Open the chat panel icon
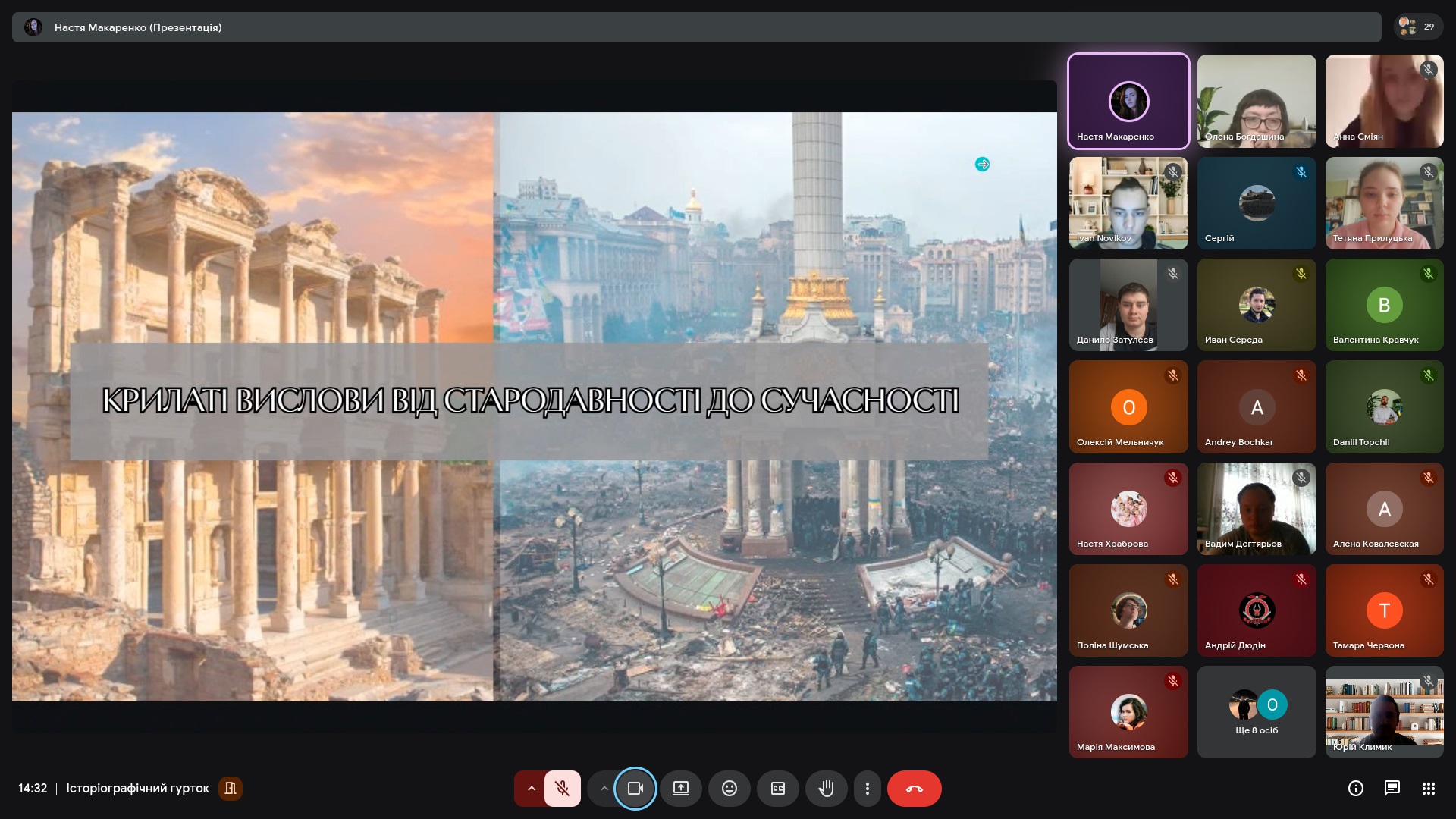1456x819 pixels. (1392, 789)
